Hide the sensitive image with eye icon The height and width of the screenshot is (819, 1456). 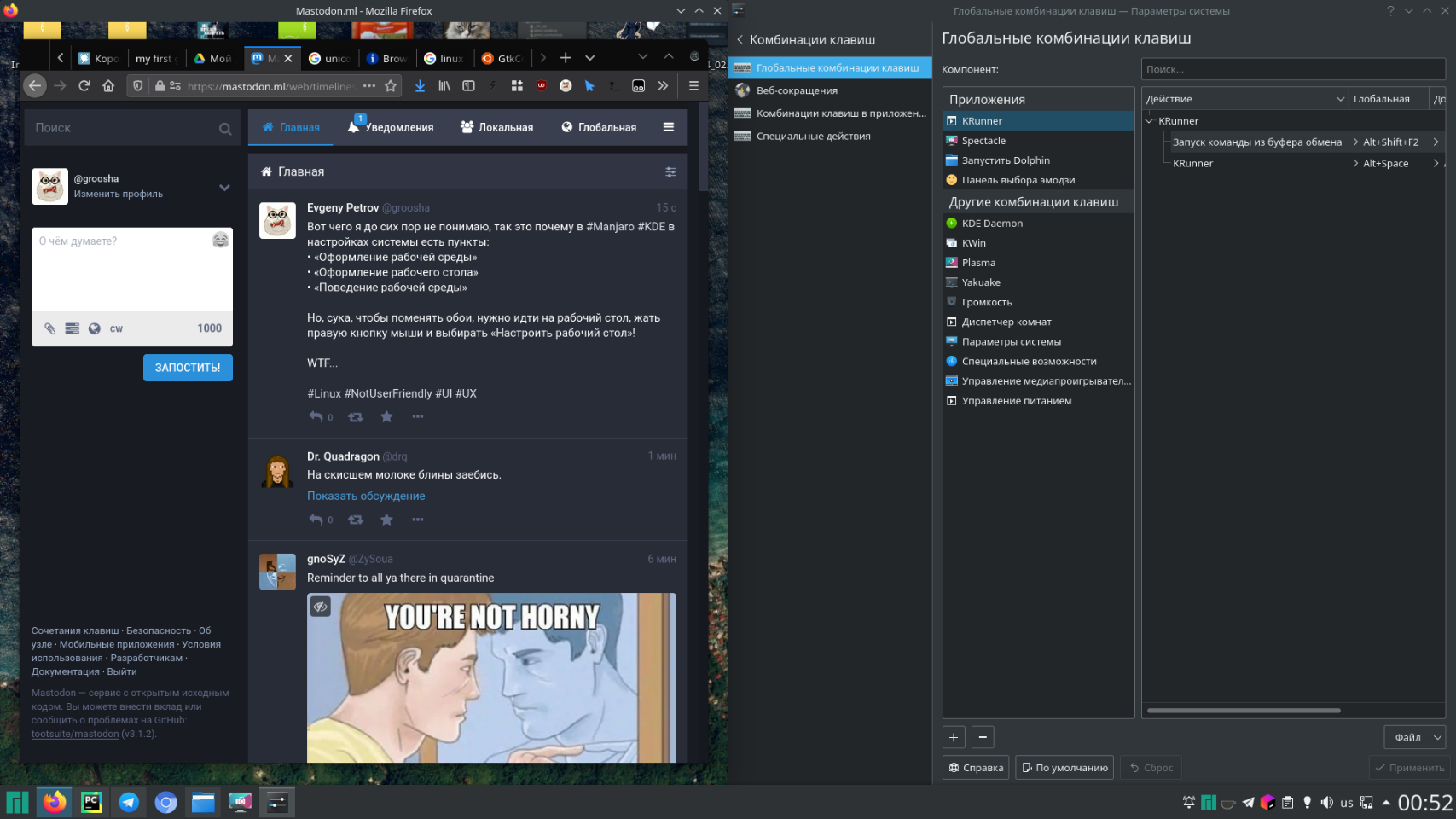click(x=321, y=607)
